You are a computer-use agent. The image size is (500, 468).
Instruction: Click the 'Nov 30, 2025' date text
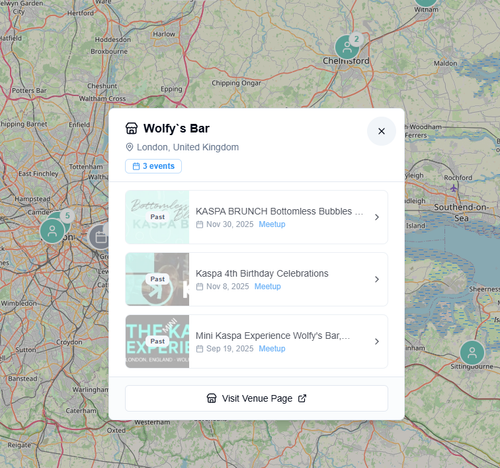230,224
